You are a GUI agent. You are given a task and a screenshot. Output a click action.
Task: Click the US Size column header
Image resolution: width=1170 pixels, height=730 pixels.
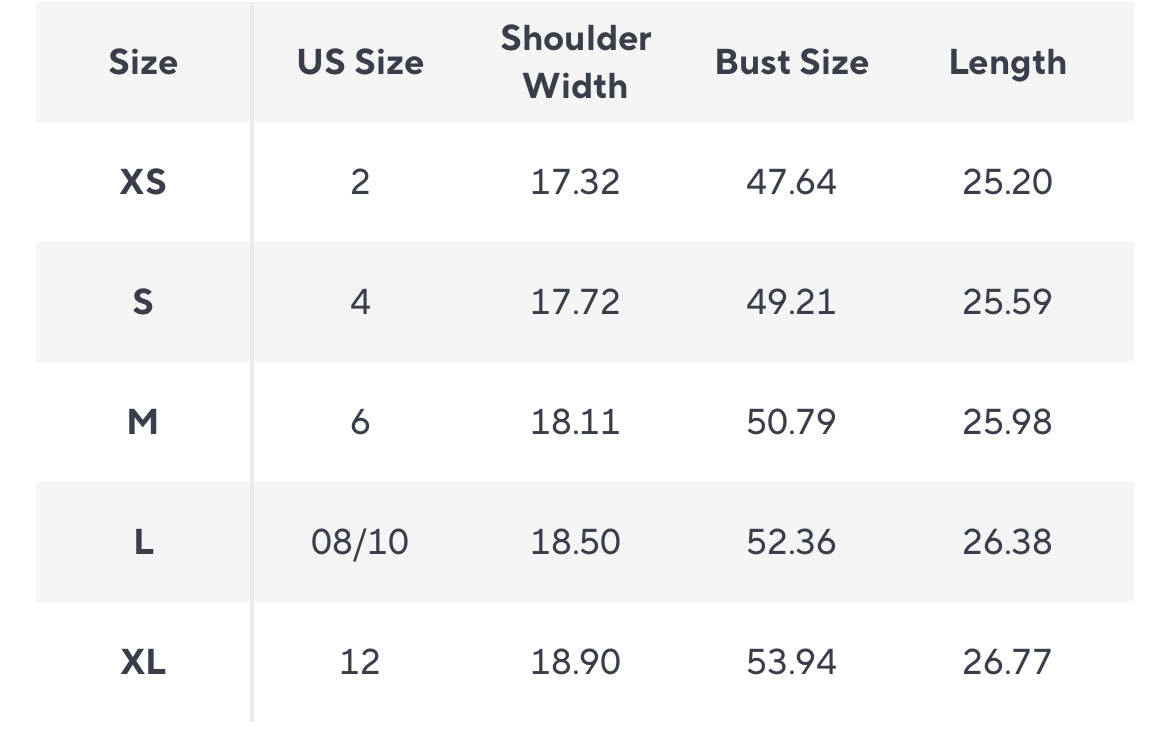[360, 62]
